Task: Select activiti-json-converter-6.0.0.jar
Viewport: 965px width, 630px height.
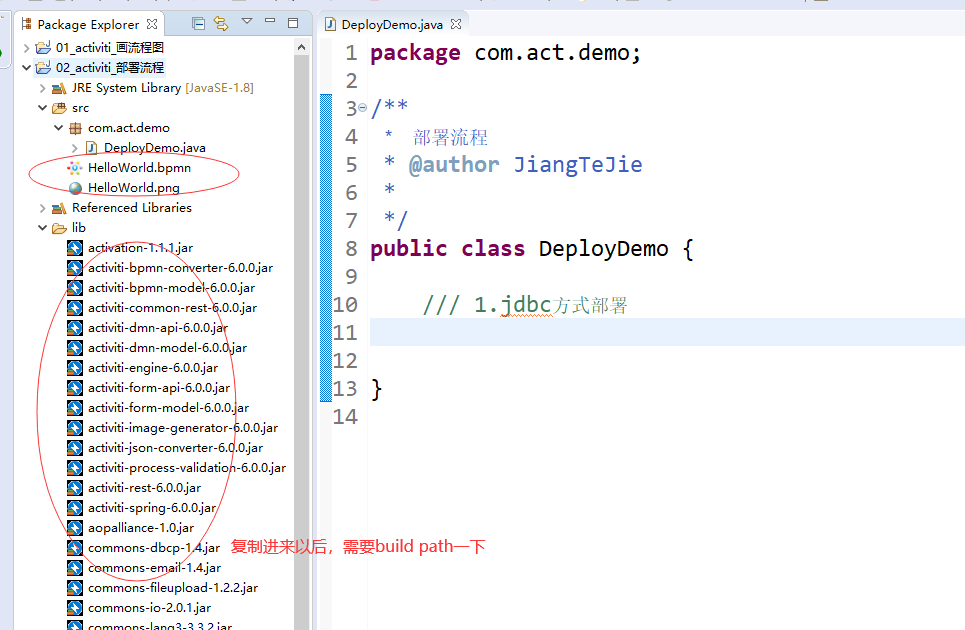Action: (175, 448)
